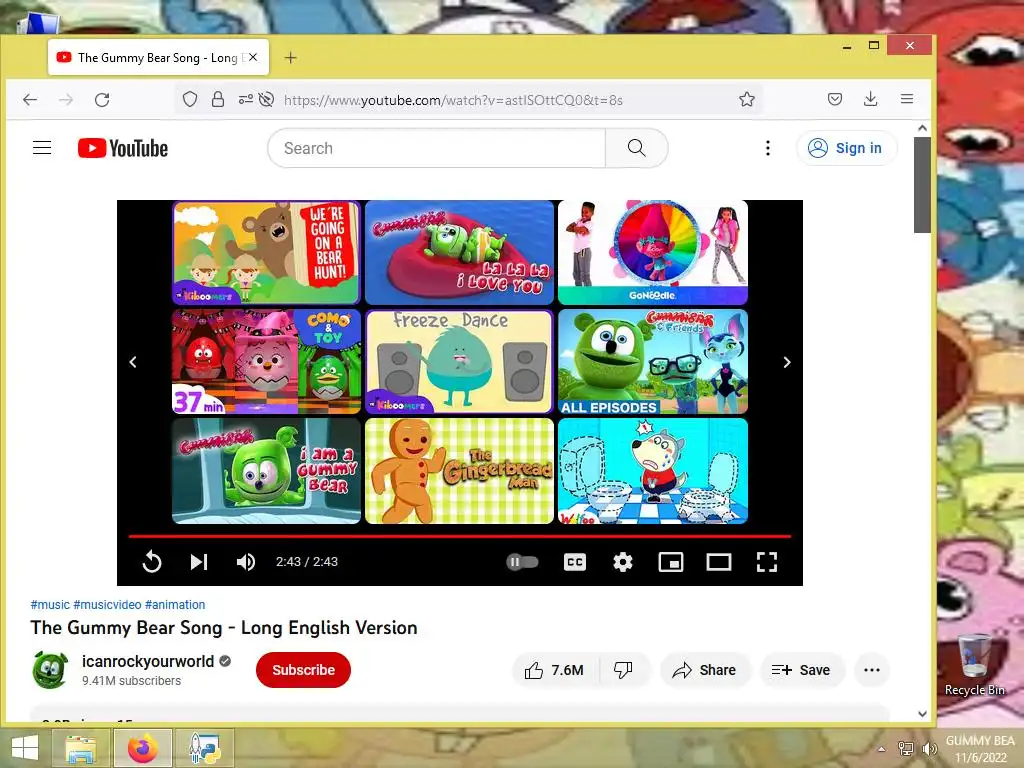This screenshot has height=768, width=1024.
Task: Close The Gummy Bear Song tab
Action: 253,57
